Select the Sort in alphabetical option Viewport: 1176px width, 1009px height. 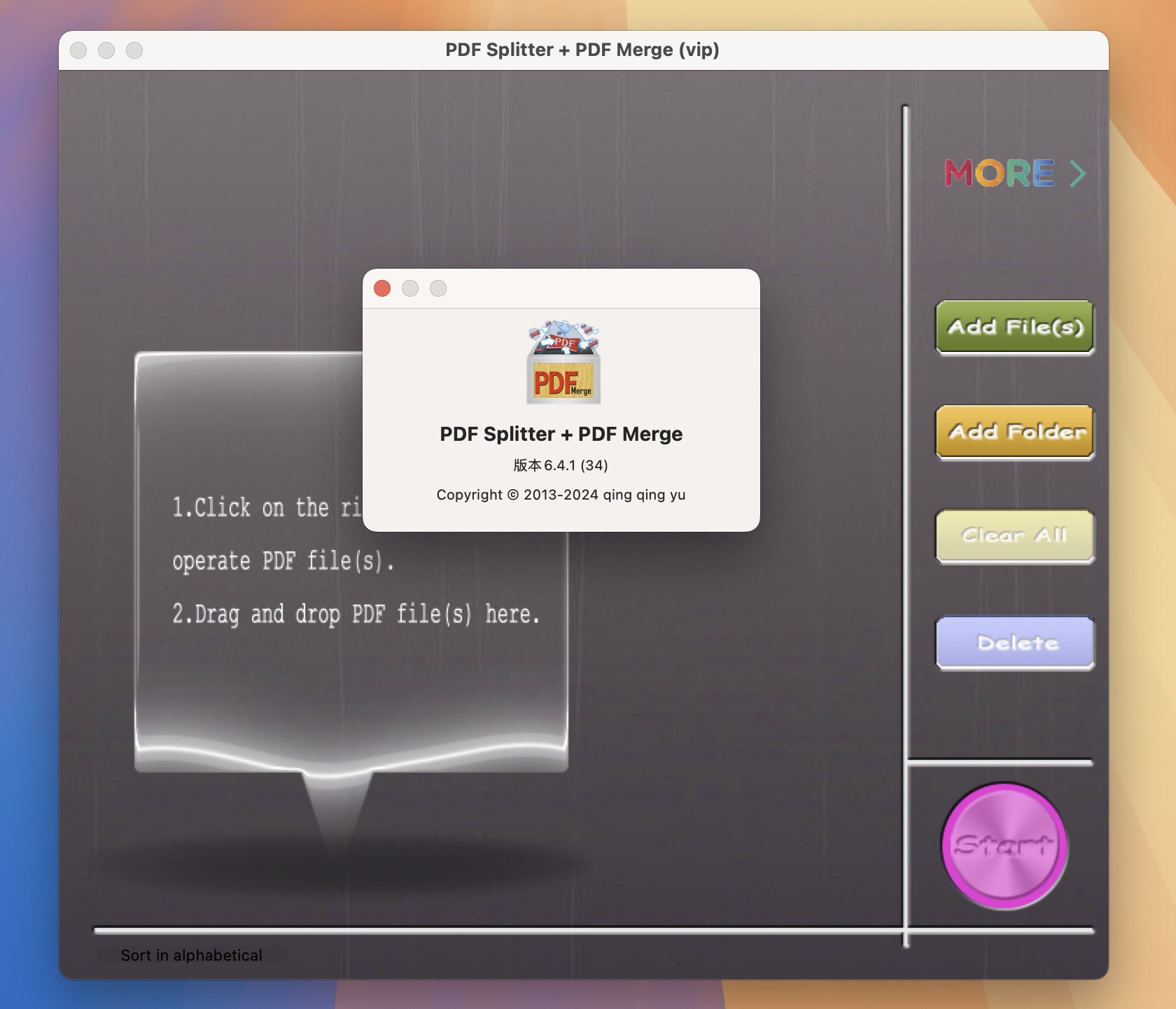coord(191,955)
